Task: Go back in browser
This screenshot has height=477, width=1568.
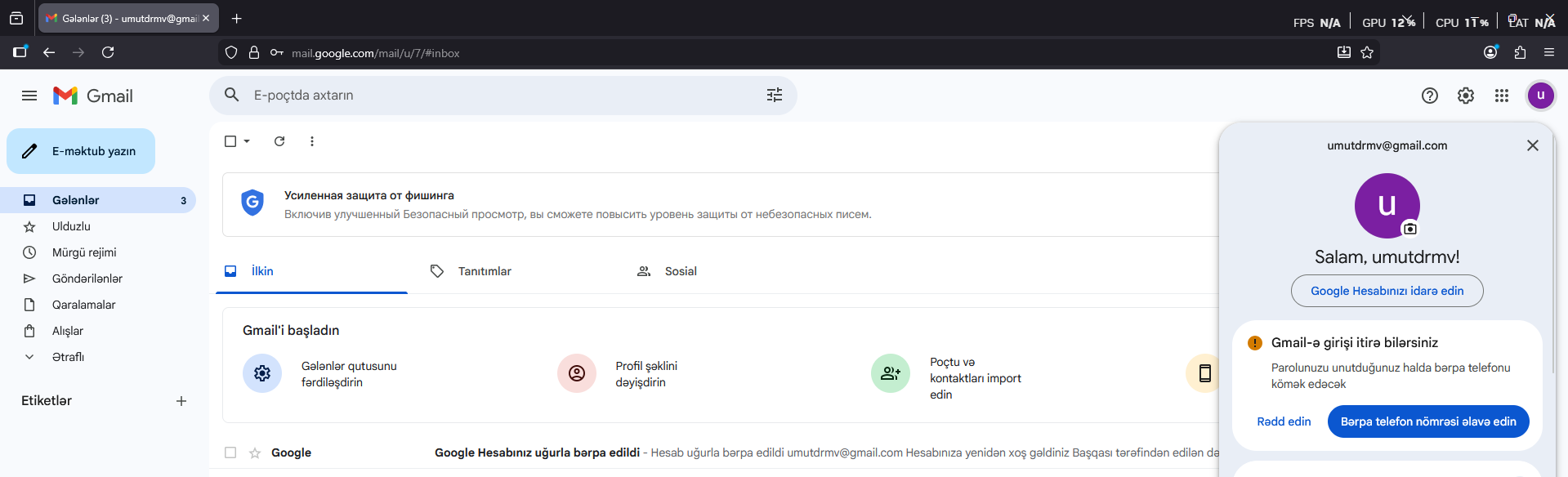Action: tap(49, 52)
